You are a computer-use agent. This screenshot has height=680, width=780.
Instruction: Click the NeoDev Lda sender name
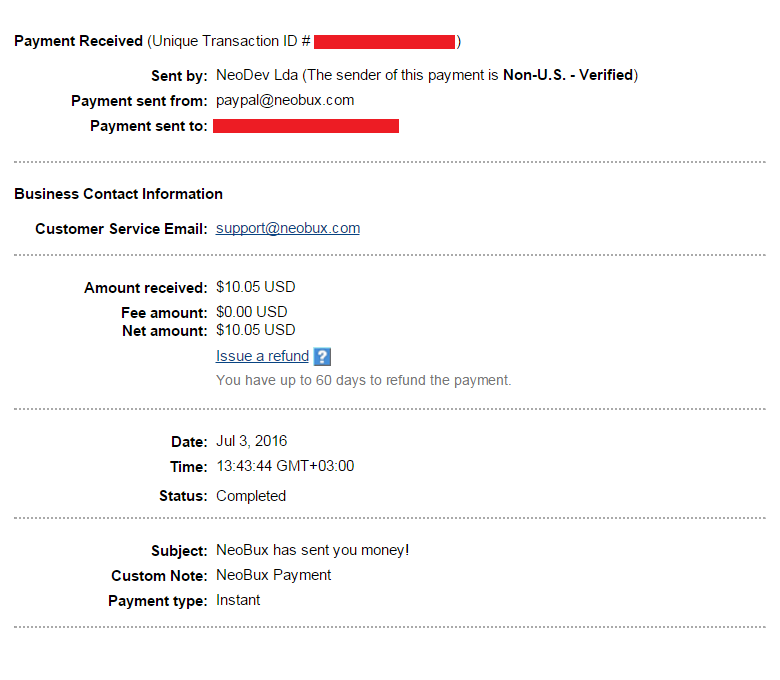coord(257,75)
